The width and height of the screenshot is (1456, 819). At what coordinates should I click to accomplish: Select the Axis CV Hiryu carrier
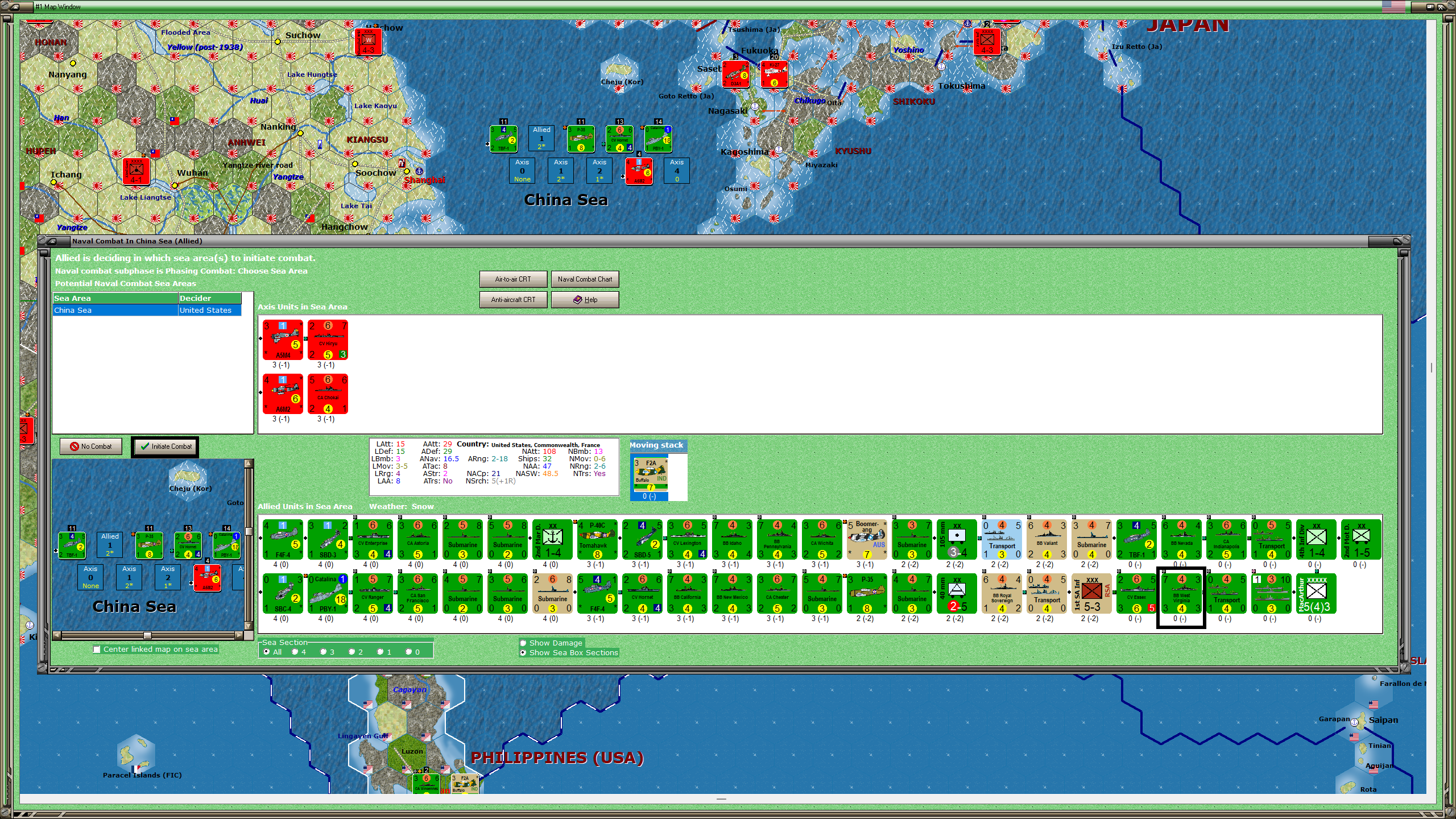(328, 340)
